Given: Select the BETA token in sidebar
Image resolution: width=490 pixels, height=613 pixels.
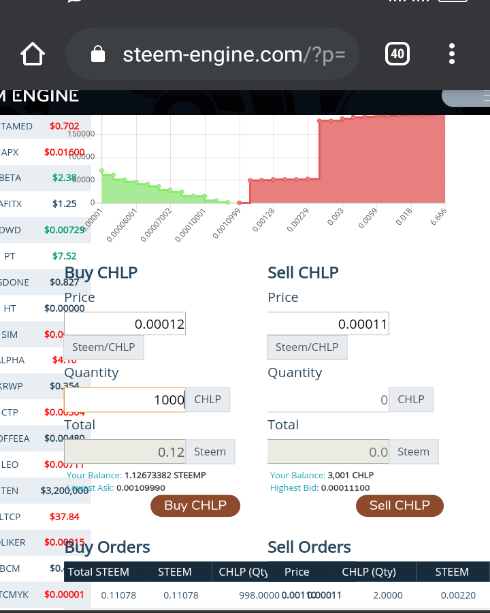Looking at the screenshot, I should tap(43, 178).
